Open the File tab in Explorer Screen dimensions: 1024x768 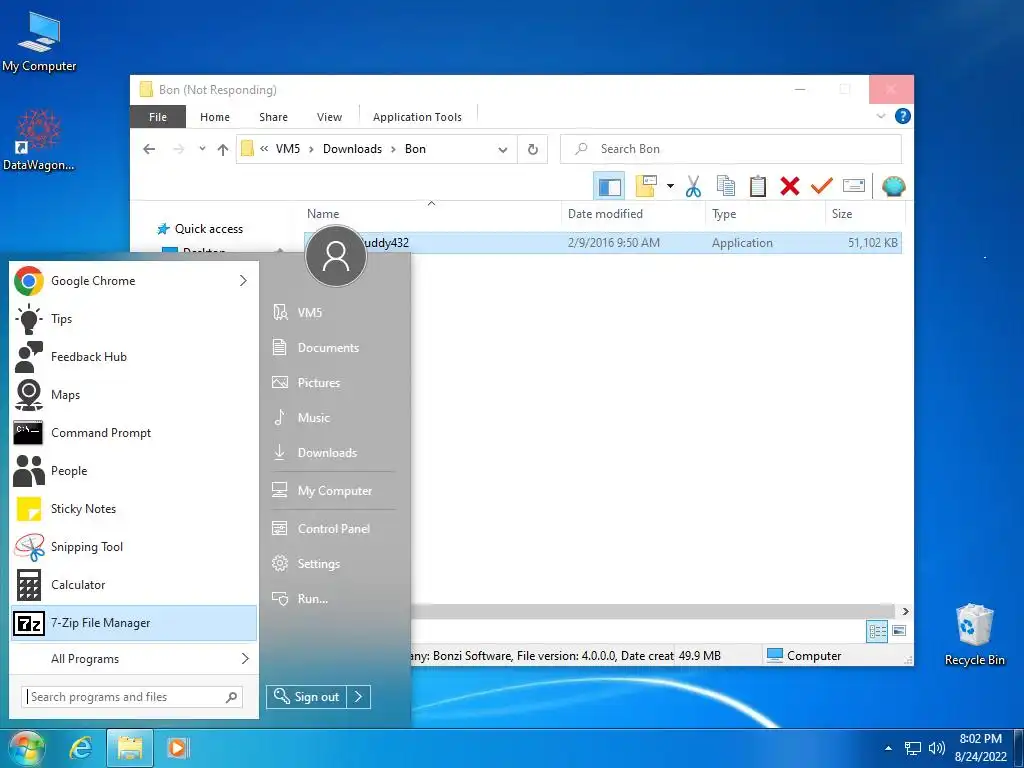(x=158, y=117)
